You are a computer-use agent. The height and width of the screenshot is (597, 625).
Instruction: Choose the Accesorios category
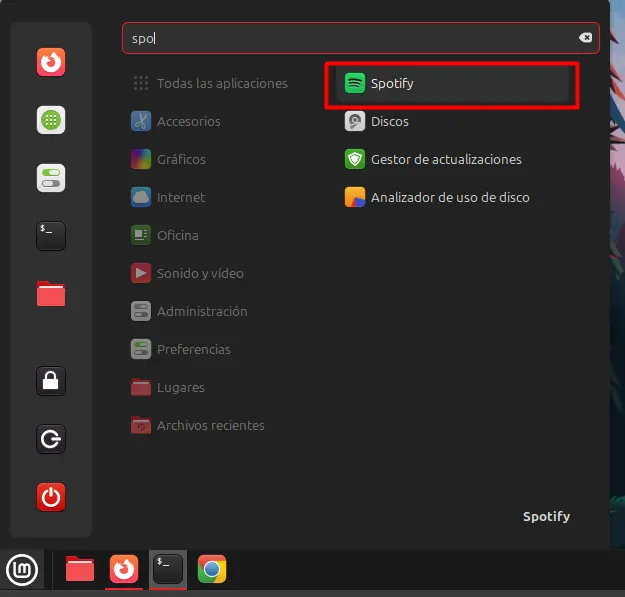coord(188,122)
